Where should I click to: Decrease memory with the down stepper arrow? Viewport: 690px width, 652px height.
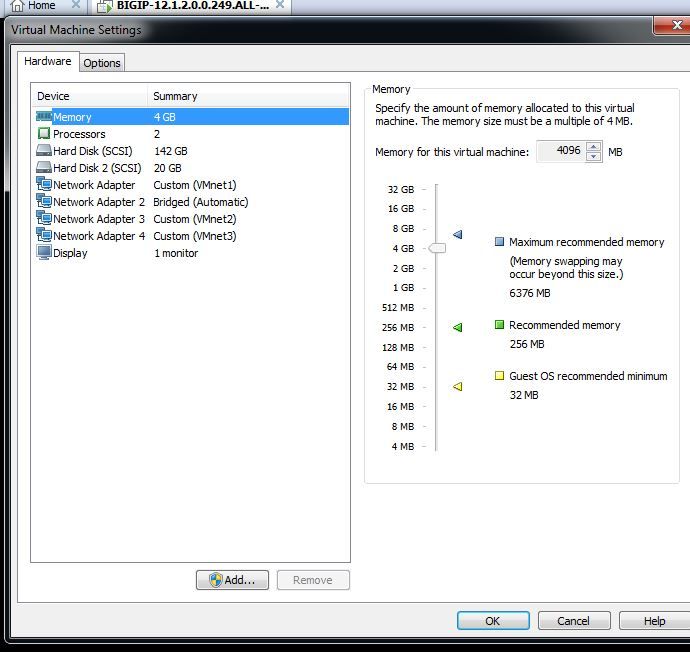[x=594, y=156]
